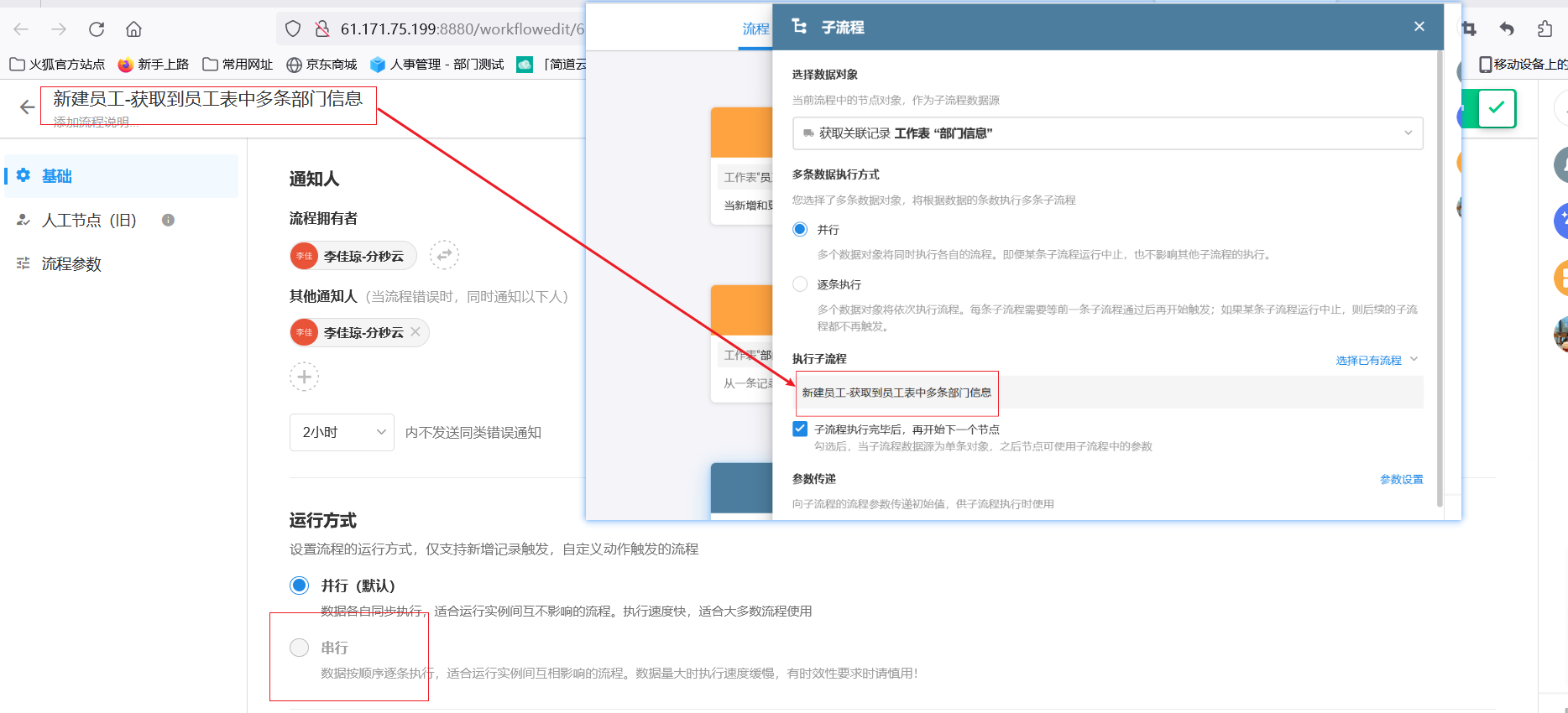Select the 并行 (默认) run mode radio
The width and height of the screenshot is (1568, 713).
point(299,585)
